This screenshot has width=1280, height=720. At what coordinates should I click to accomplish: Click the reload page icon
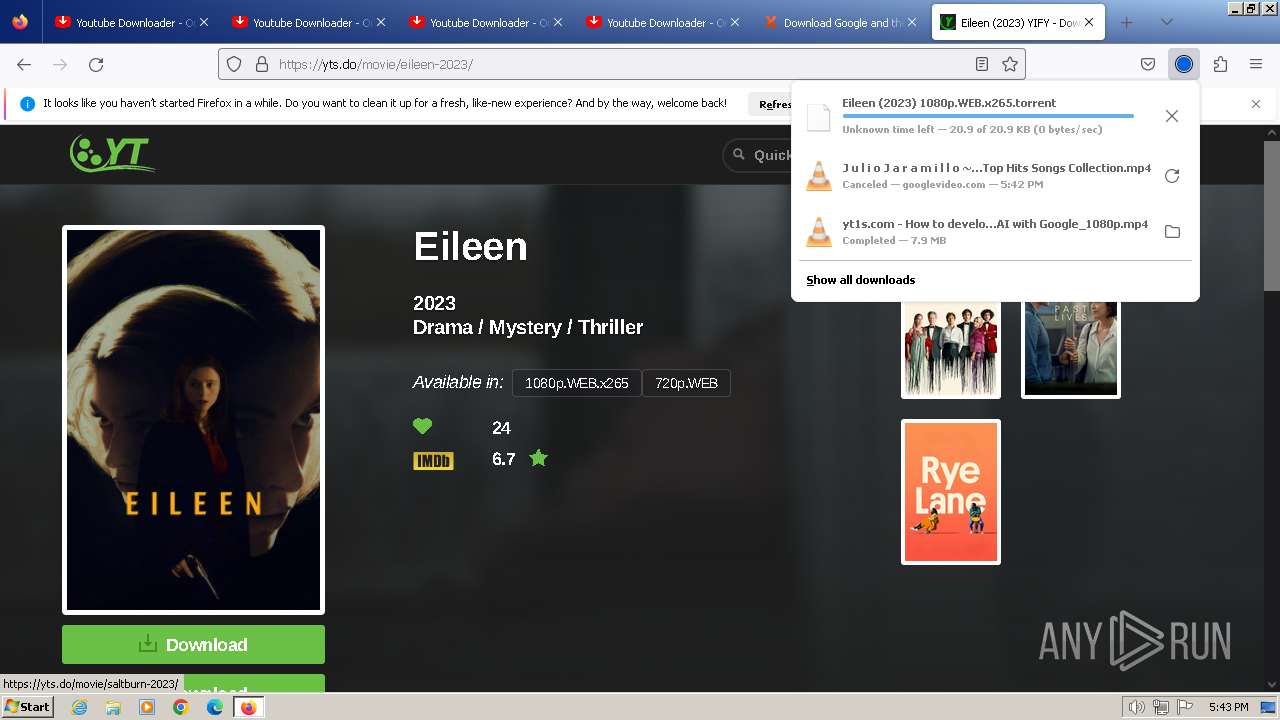(x=96, y=64)
